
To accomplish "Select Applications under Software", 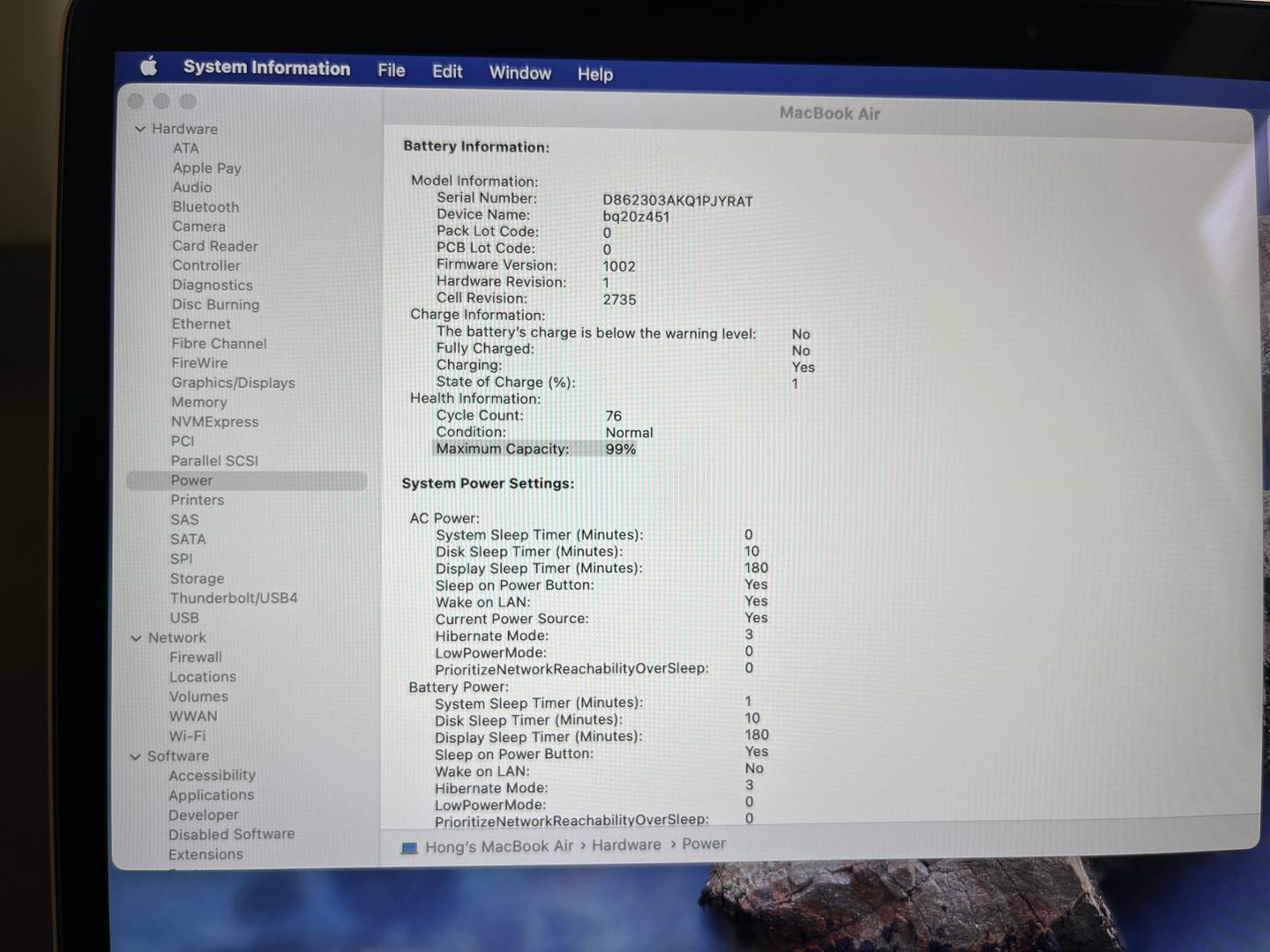I will click(211, 795).
